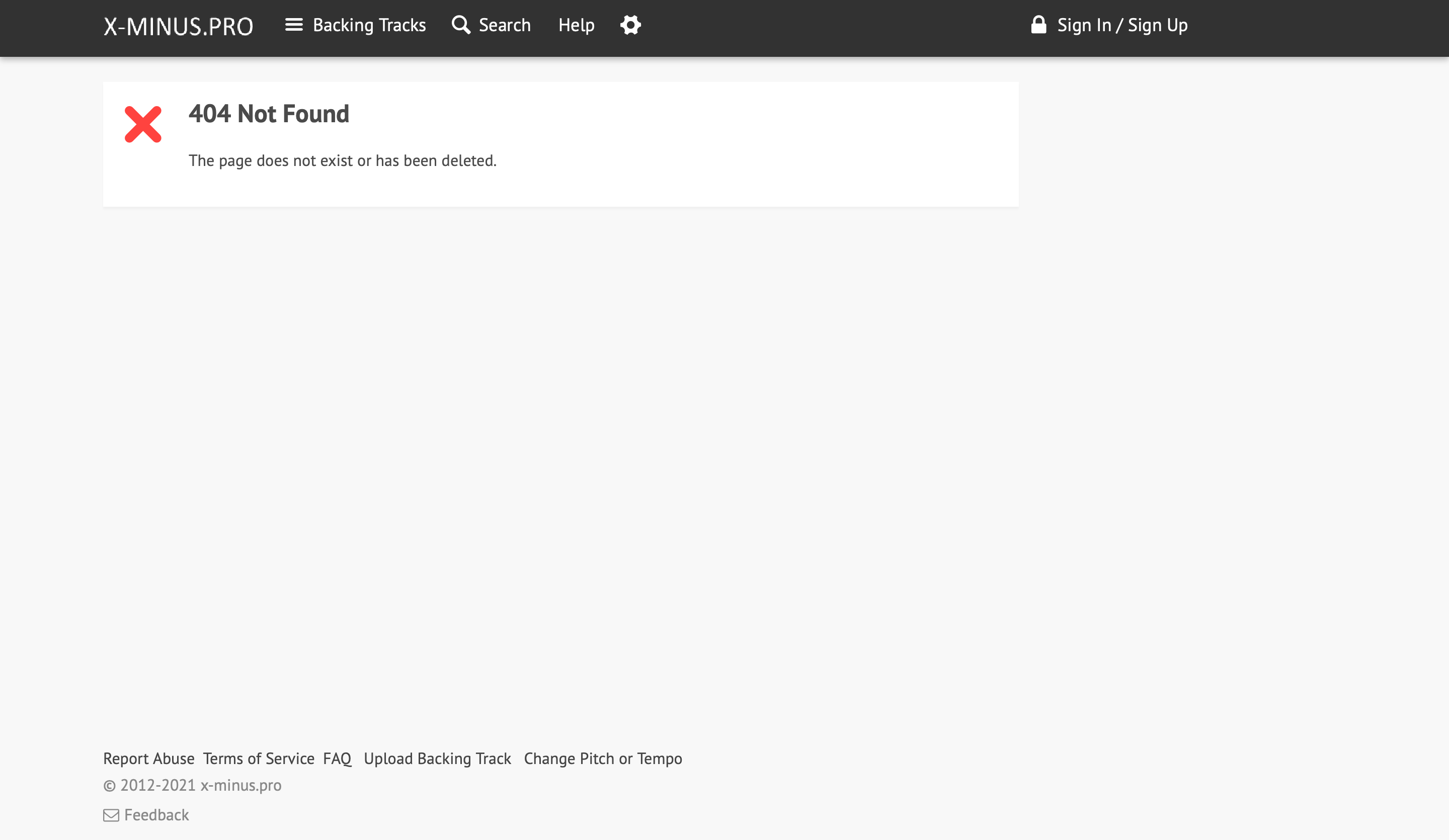Open the hamburger menu icon
This screenshot has height=840, width=1449.
tap(294, 25)
